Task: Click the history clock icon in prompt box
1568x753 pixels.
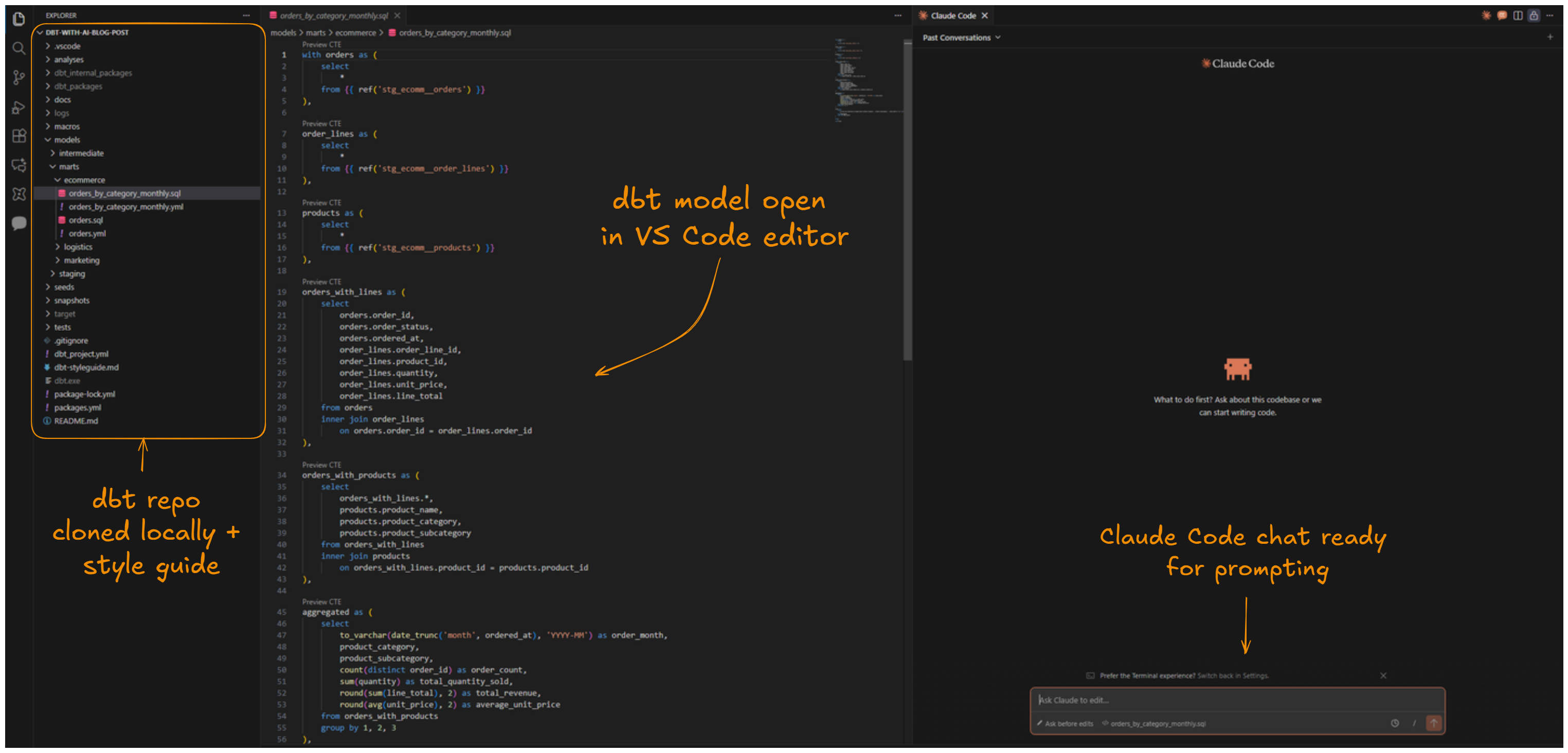Action: (1395, 723)
